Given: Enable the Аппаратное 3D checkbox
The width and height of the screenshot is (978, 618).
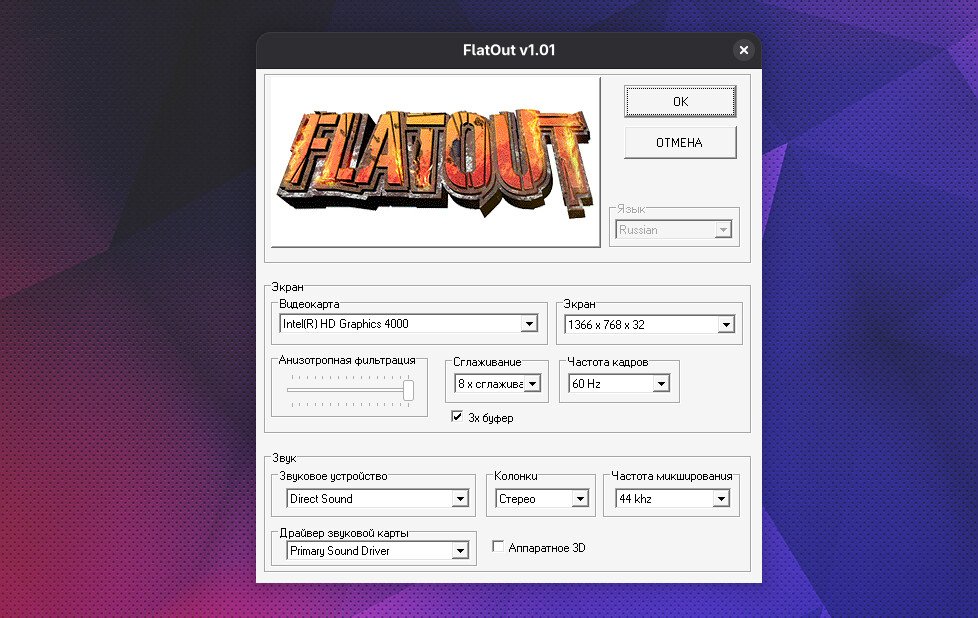Looking at the screenshot, I should [x=498, y=547].
